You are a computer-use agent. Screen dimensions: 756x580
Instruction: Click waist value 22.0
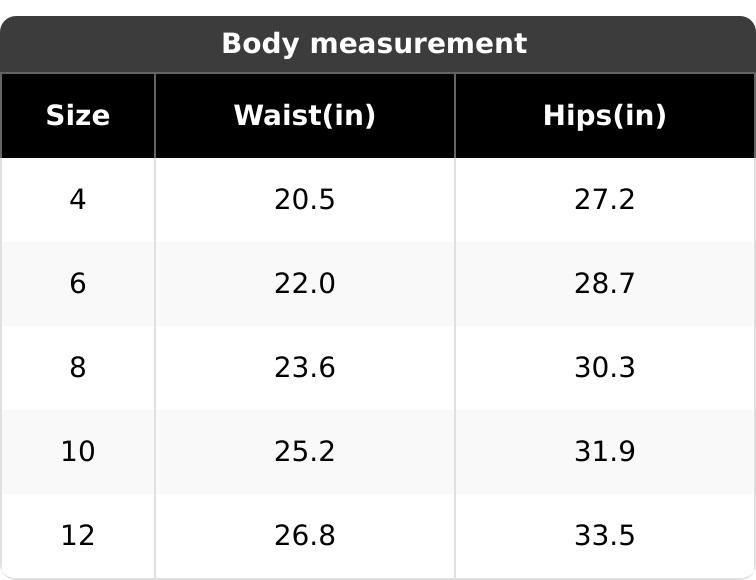[304, 284]
